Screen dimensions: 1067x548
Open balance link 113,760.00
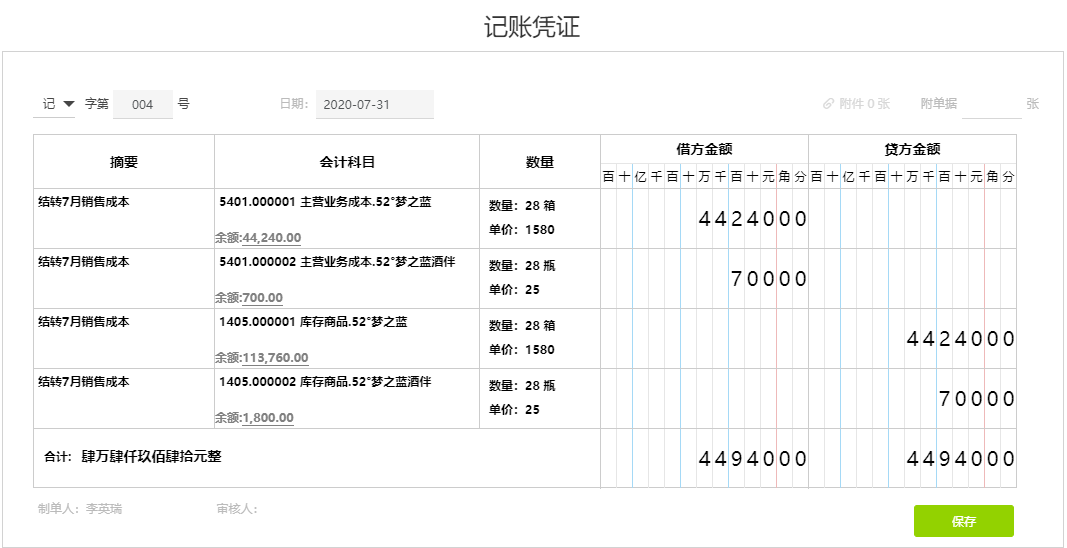pyautogui.click(x=275, y=357)
